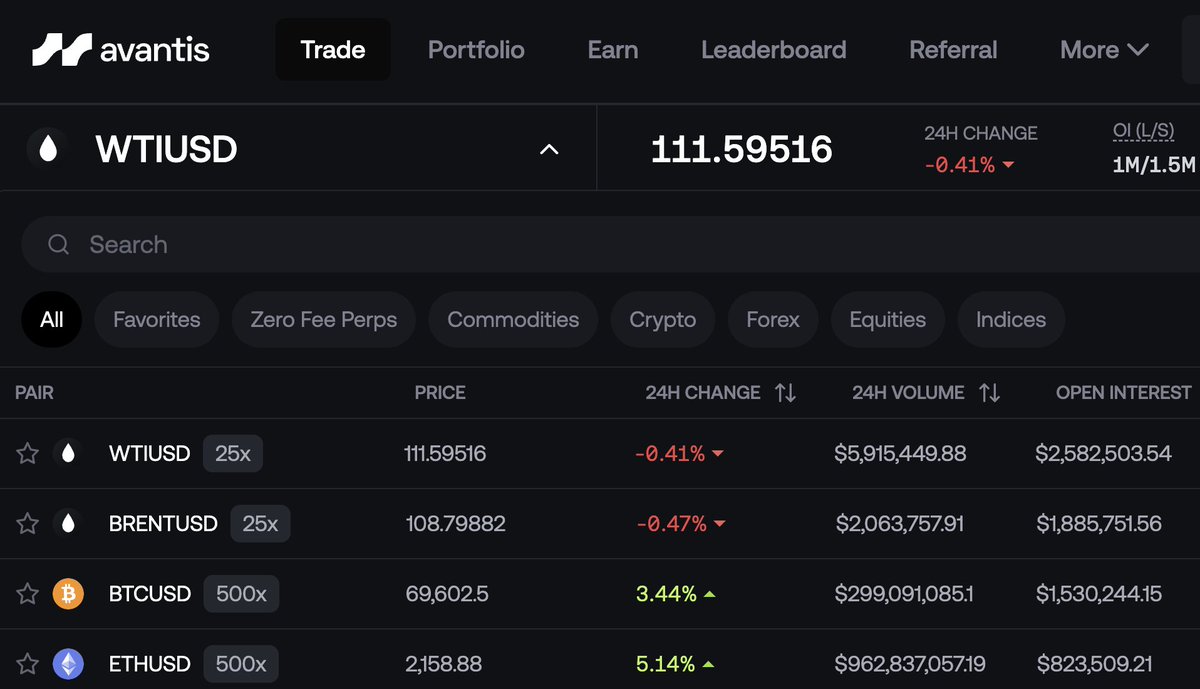This screenshot has width=1200, height=689.
Task: Click the ETHUSD 500x leverage badge
Action: pyautogui.click(x=241, y=663)
